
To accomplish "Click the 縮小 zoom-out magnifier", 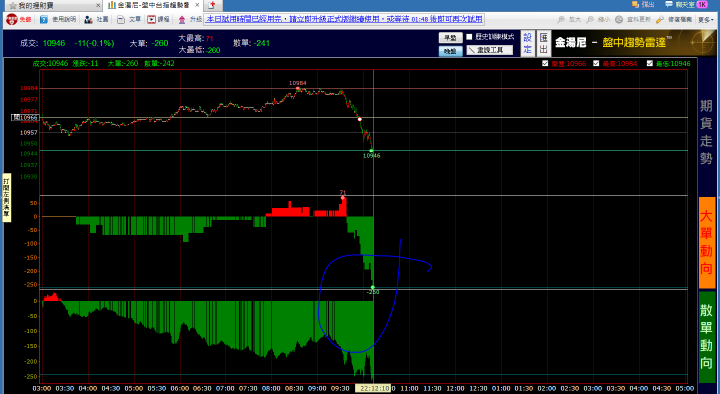I will (x=590, y=20).
